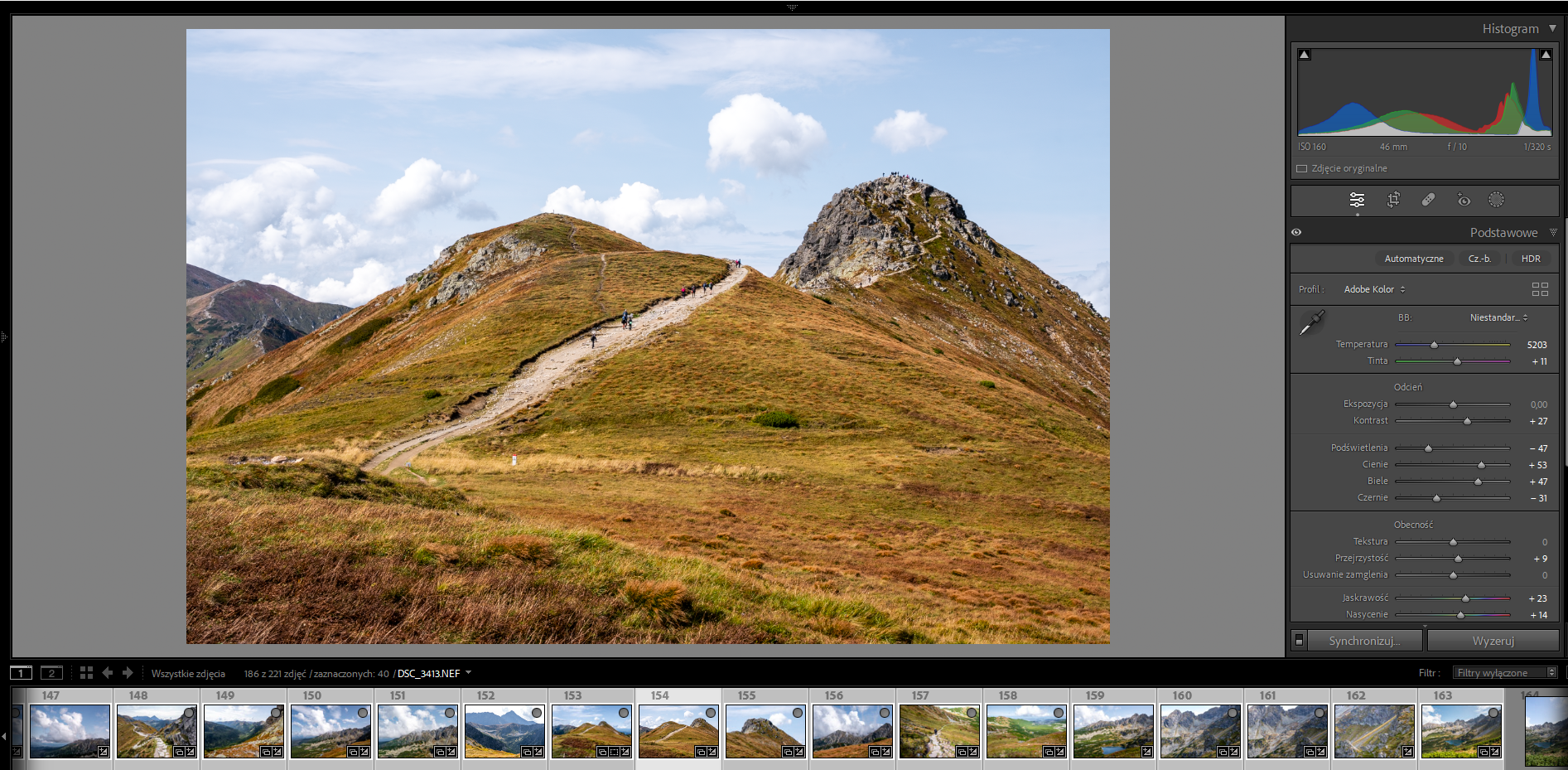Open the BB white balance preset dropdown
The width and height of the screenshot is (1568, 770).
pyautogui.click(x=1498, y=317)
